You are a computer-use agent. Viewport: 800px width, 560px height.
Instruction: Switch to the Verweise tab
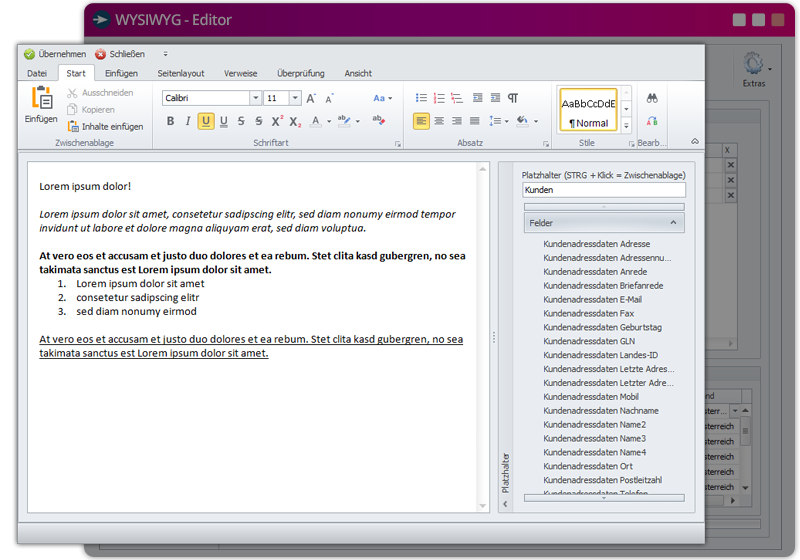click(240, 73)
